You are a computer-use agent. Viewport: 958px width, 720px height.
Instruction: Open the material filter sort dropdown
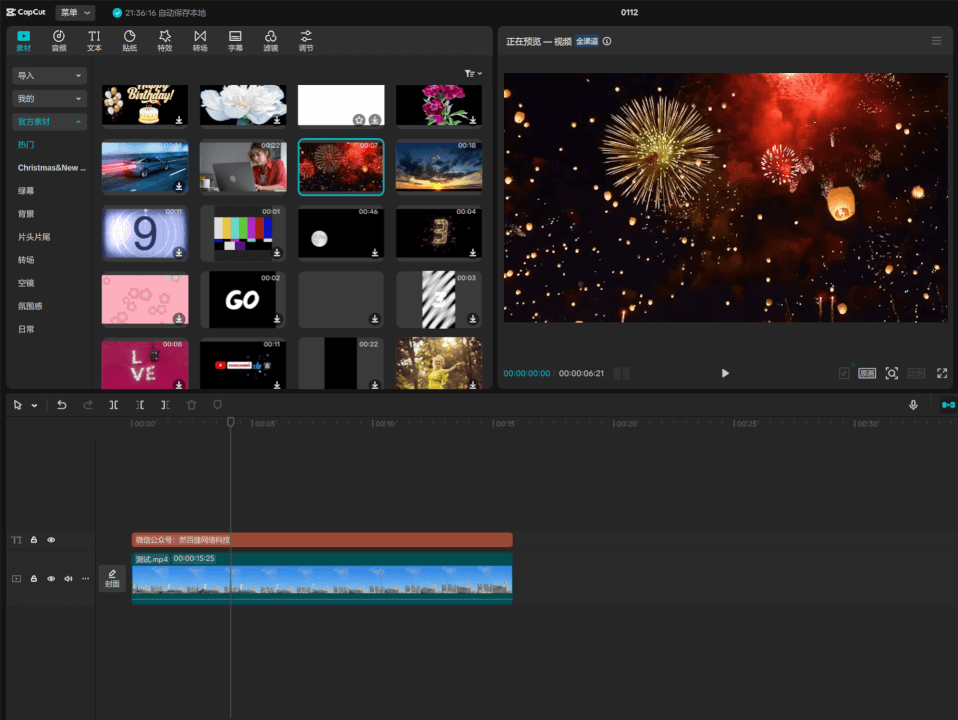tap(473, 74)
